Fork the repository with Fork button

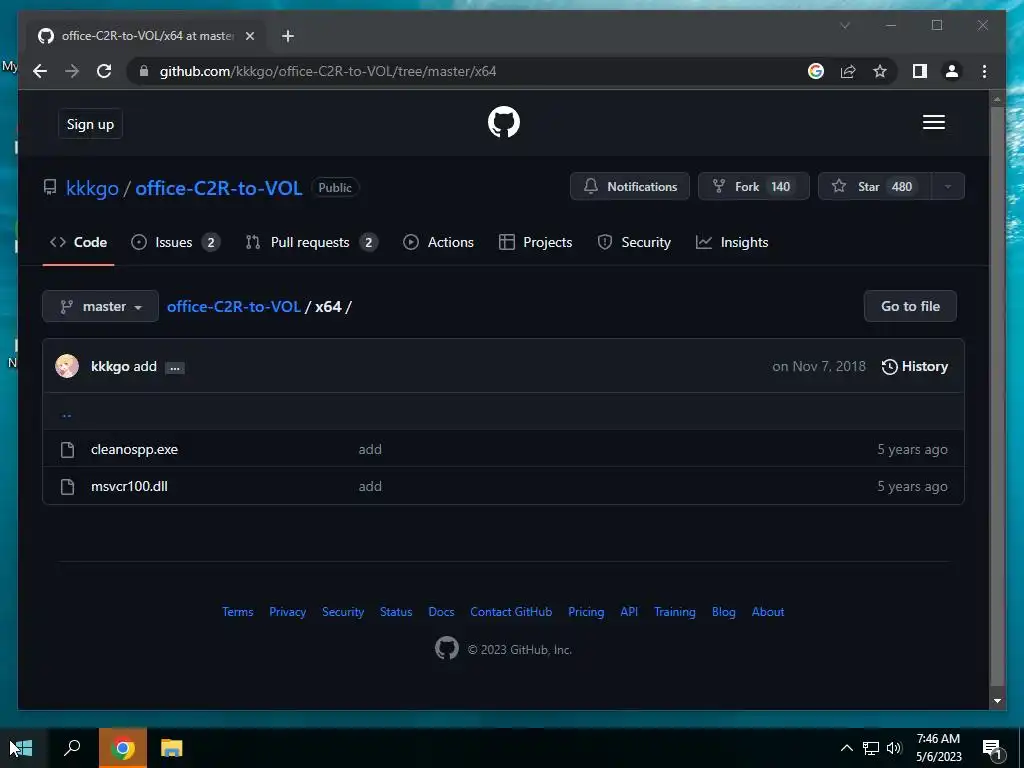coord(754,187)
